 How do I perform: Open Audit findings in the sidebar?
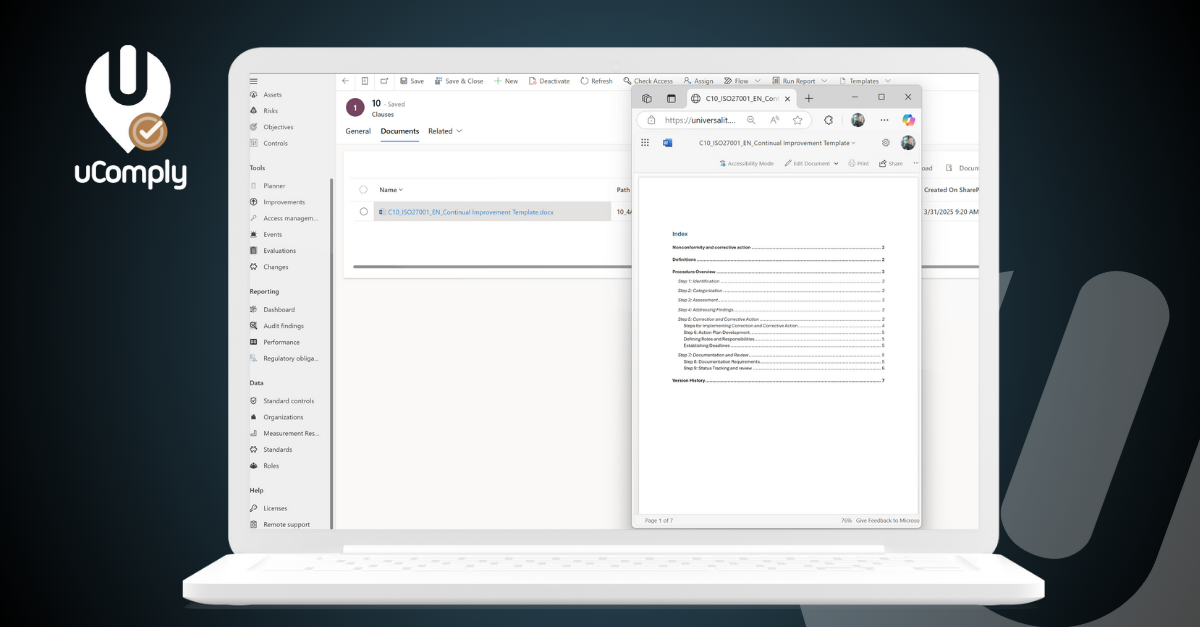point(283,326)
